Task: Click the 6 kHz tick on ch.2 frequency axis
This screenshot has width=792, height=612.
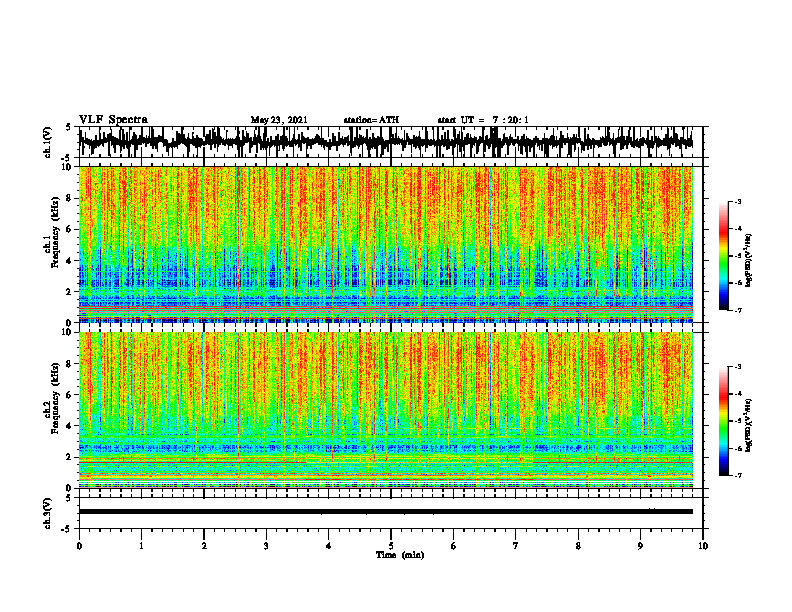Action: pyautogui.click(x=71, y=395)
